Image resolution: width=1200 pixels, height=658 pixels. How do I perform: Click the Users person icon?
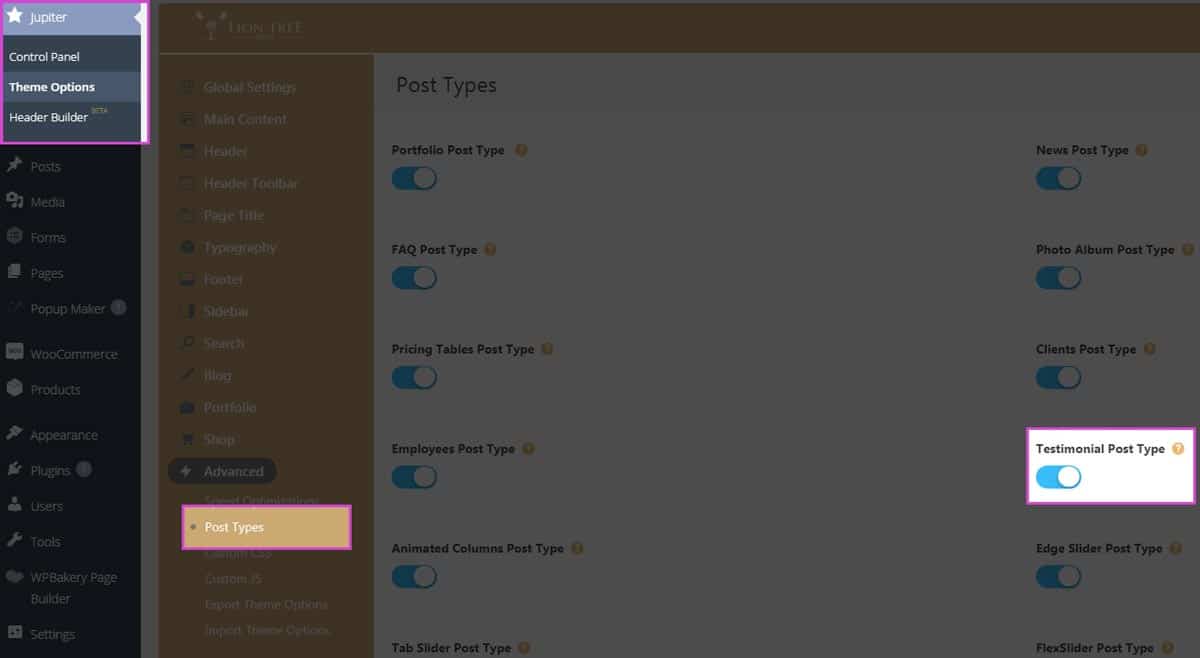pyautogui.click(x=15, y=505)
